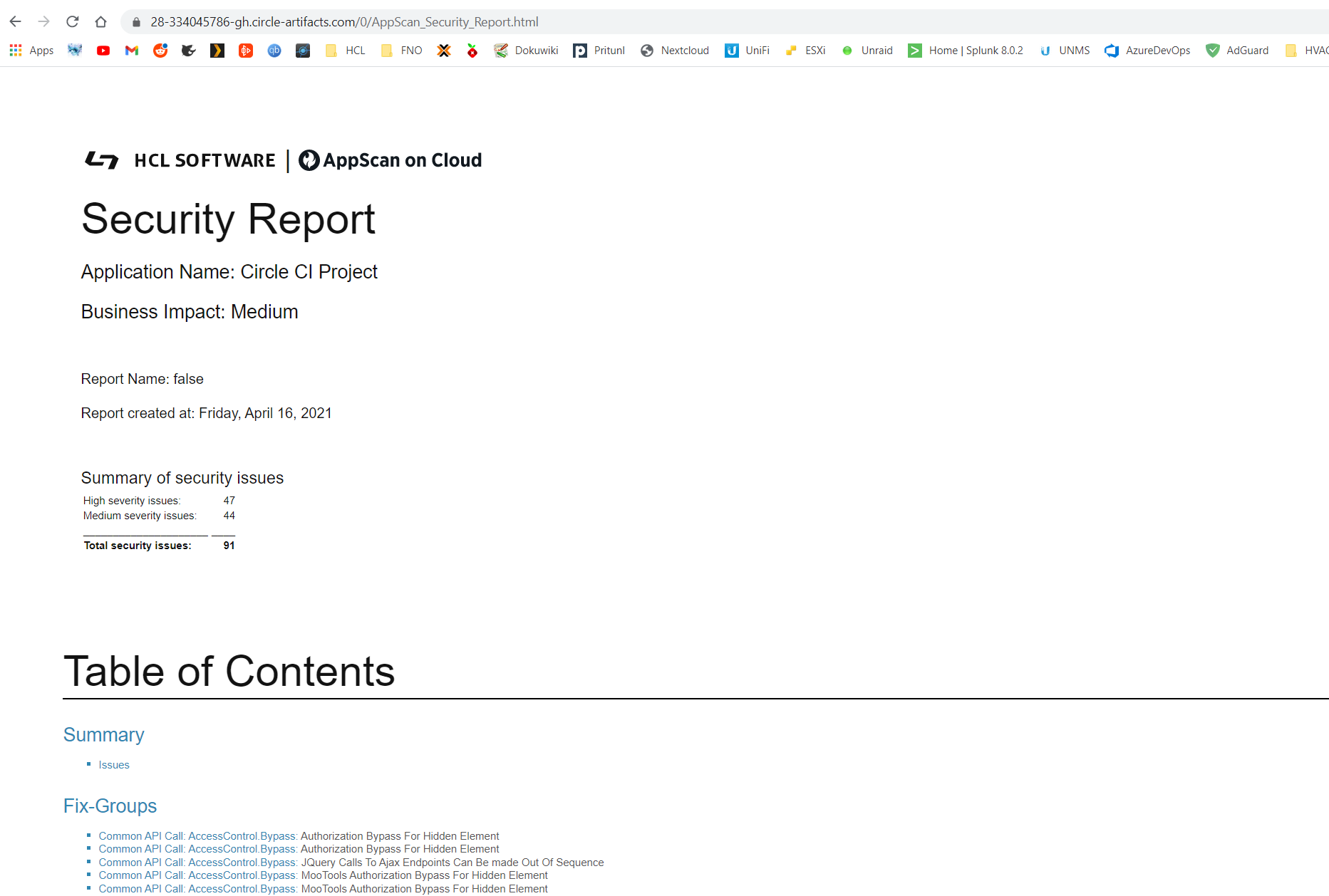Open the first blue splash bookmark icon

(x=75, y=51)
